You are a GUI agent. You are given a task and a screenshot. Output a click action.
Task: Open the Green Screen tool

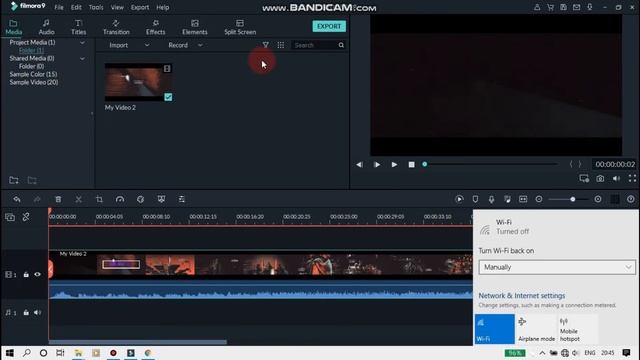[161, 199]
